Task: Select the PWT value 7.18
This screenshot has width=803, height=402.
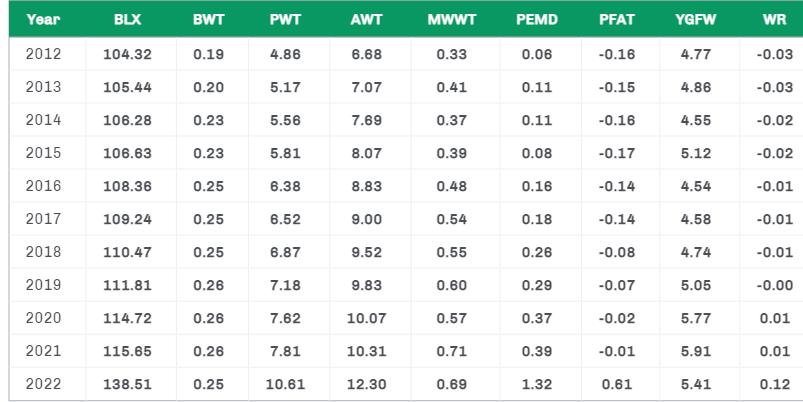Action: tap(286, 285)
